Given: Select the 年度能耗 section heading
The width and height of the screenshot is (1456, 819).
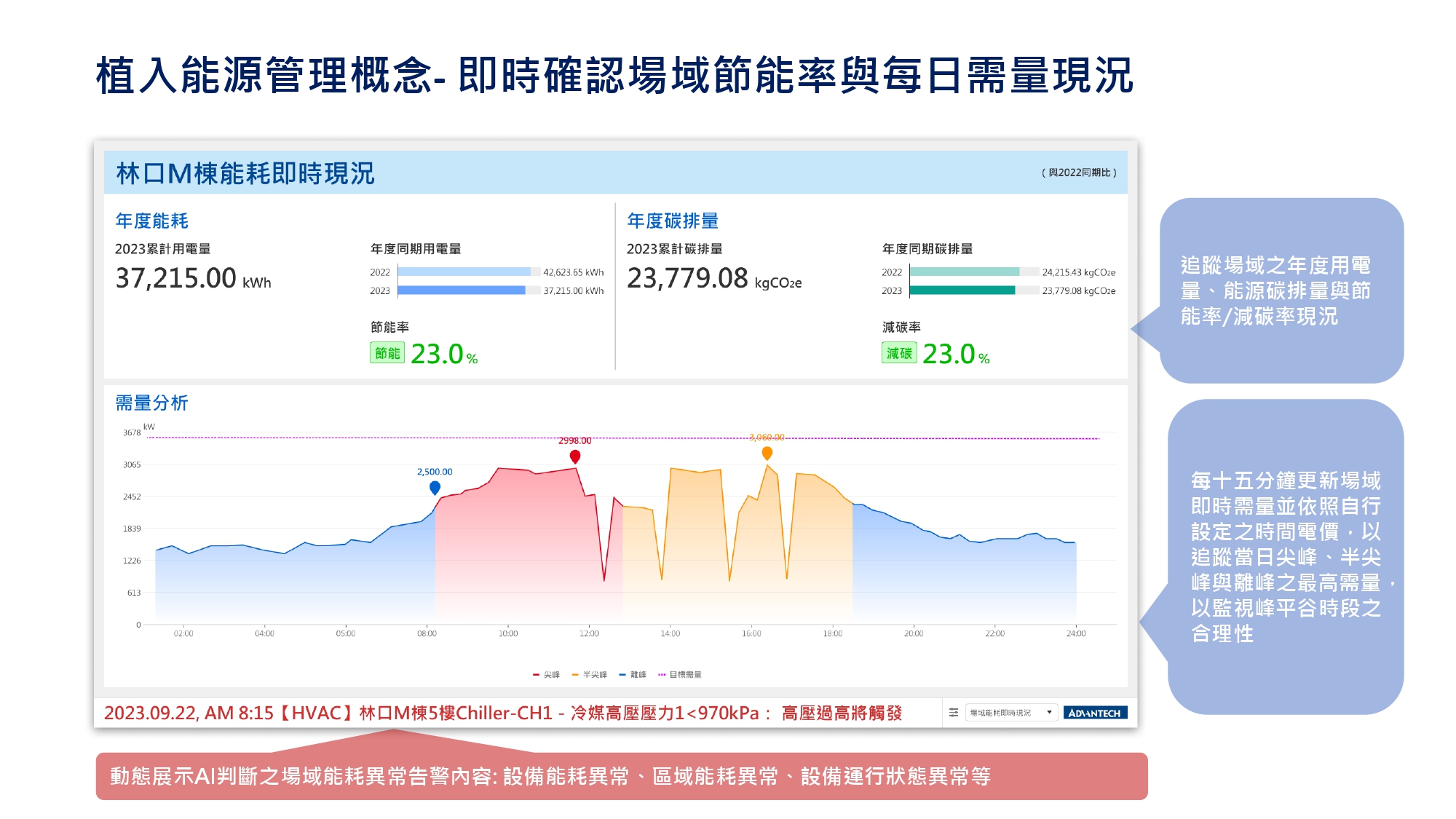Looking at the screenshot, I should (151, 221).
